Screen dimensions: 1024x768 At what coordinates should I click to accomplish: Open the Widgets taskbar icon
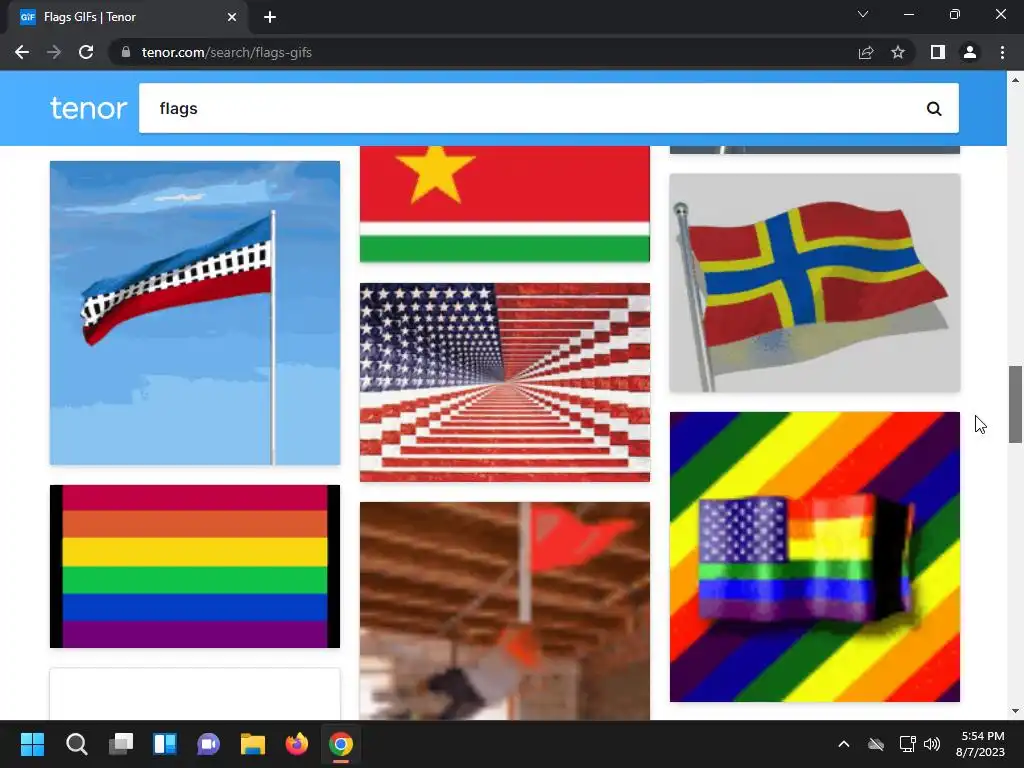coord(165,744)
